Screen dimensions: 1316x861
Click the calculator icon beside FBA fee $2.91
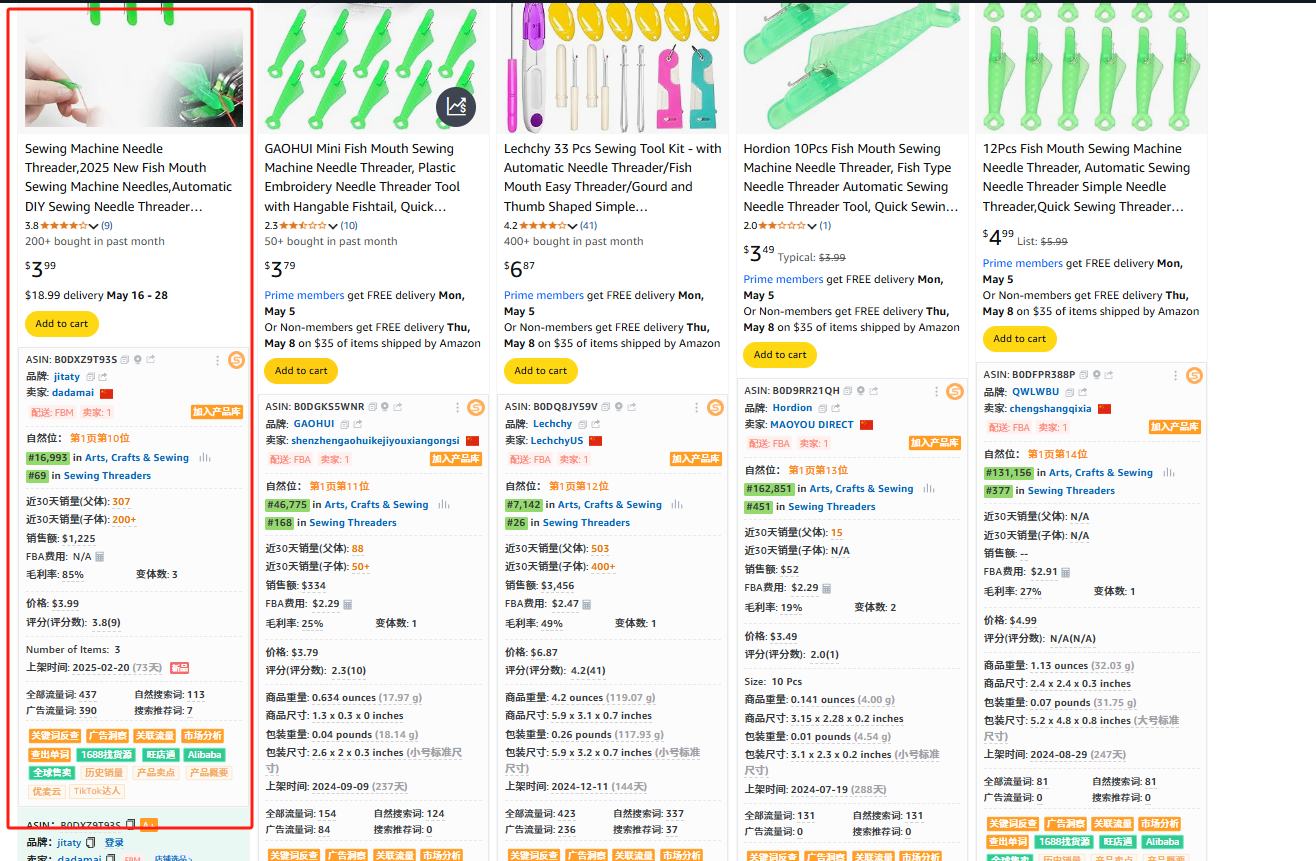(1066, 572)
